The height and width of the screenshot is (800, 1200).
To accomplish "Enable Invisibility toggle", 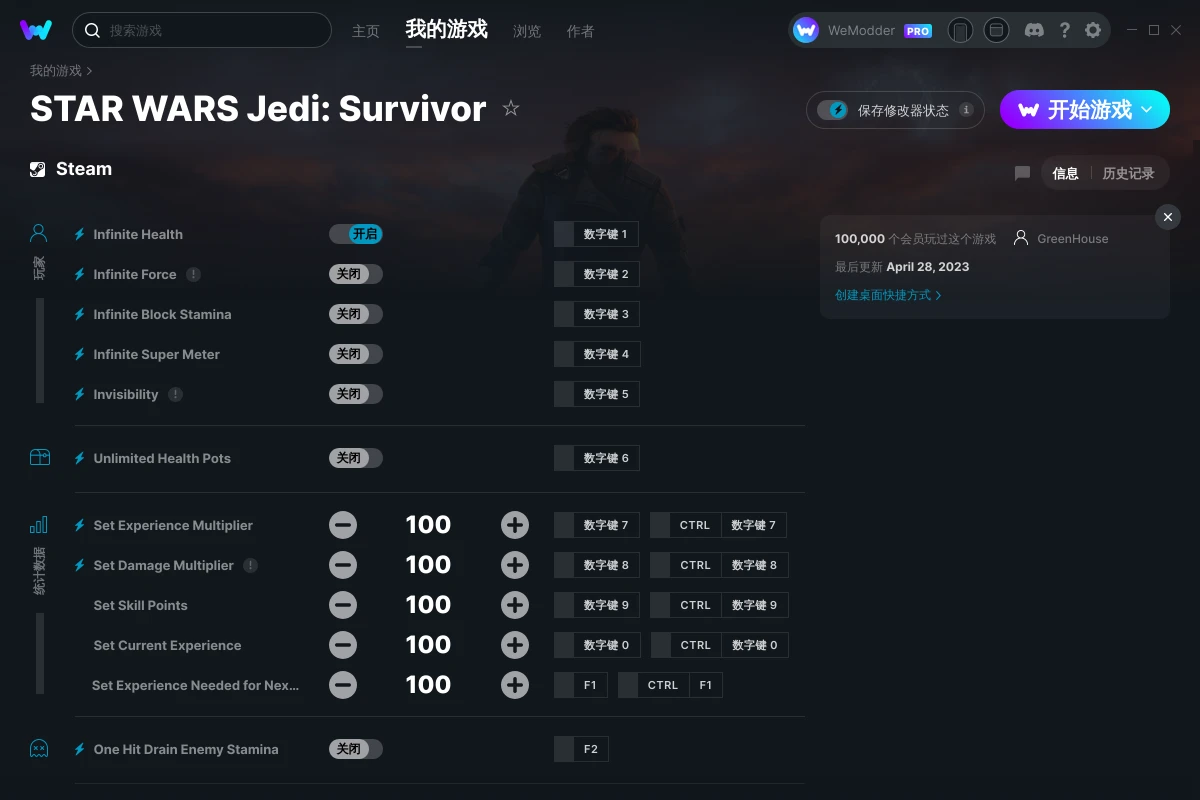I will (356, 394).
